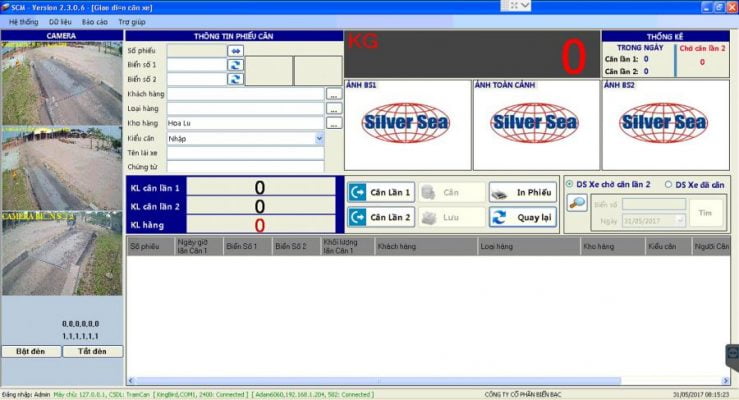739x400 pixels.
Task: Open the Dữ liệu menu
Action: [x=60, y=22]
